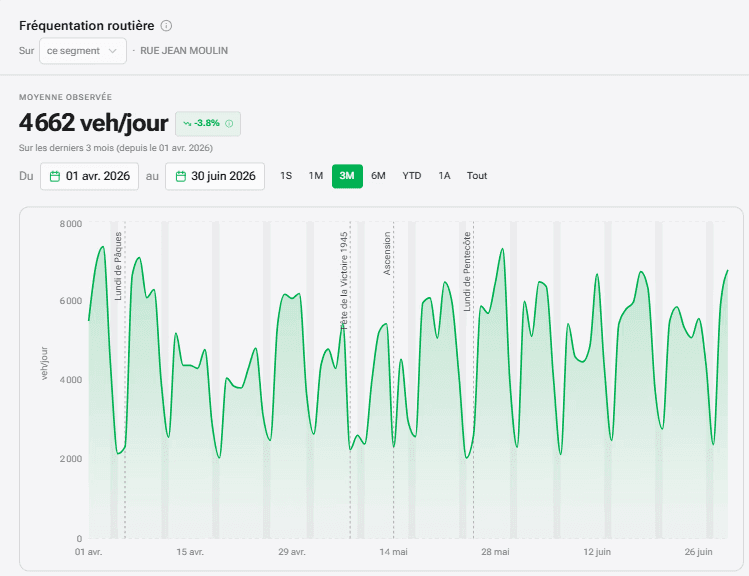
Task: Click the downward trend icon in badge
Action: 187,124
